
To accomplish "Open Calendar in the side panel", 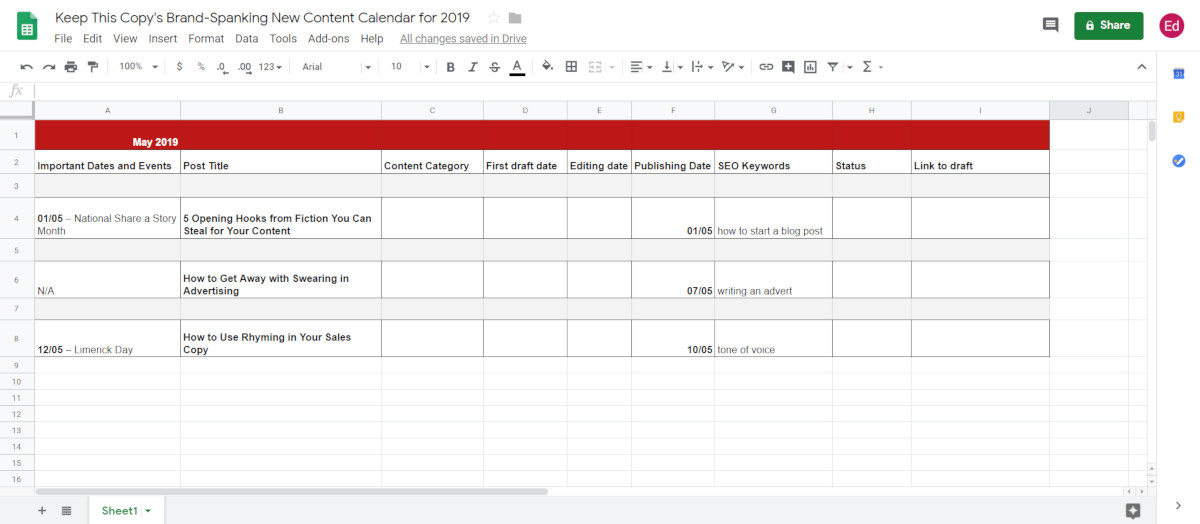I will pos(1178,73).
